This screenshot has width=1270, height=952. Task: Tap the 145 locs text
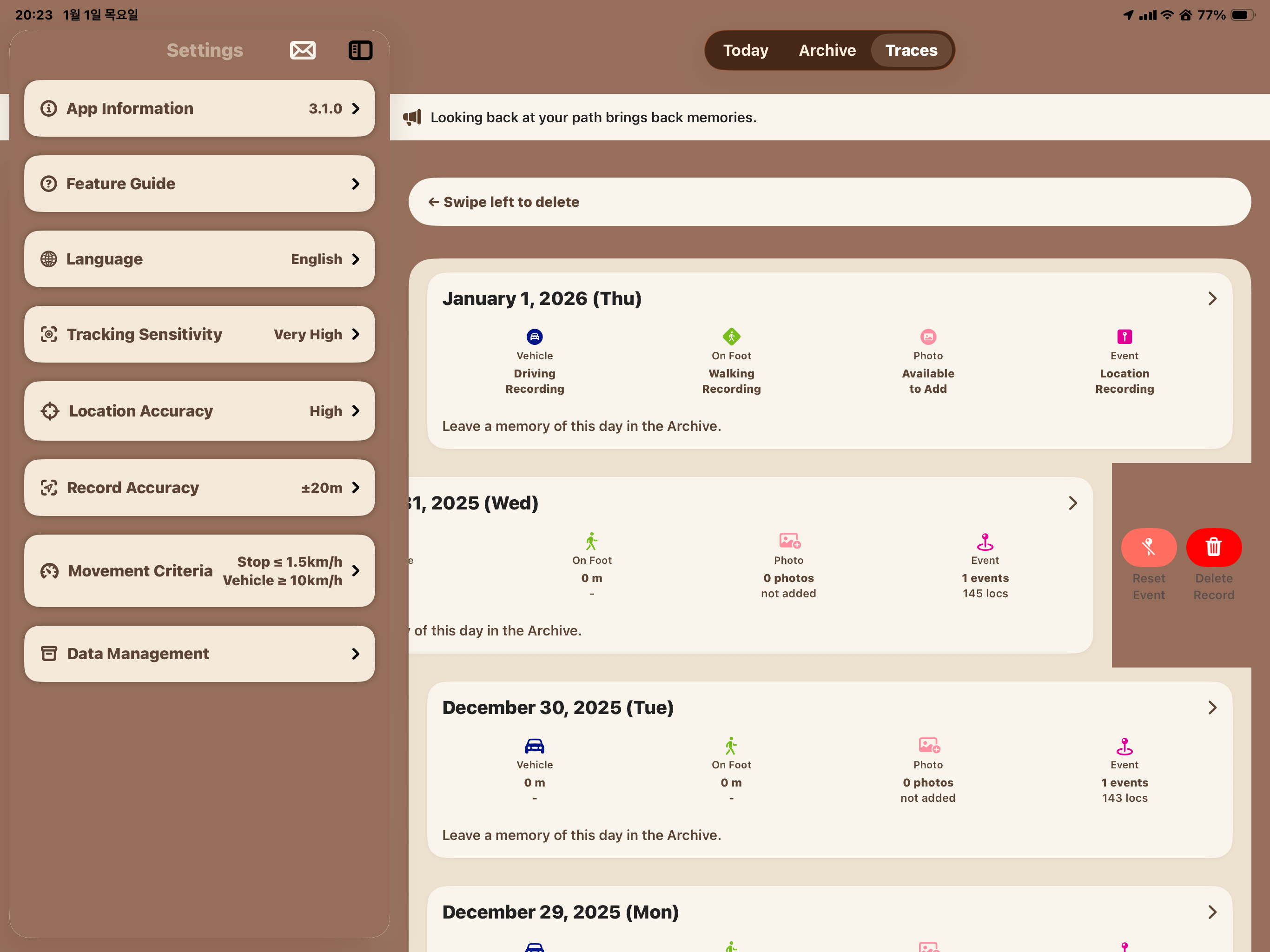[985, 593]
